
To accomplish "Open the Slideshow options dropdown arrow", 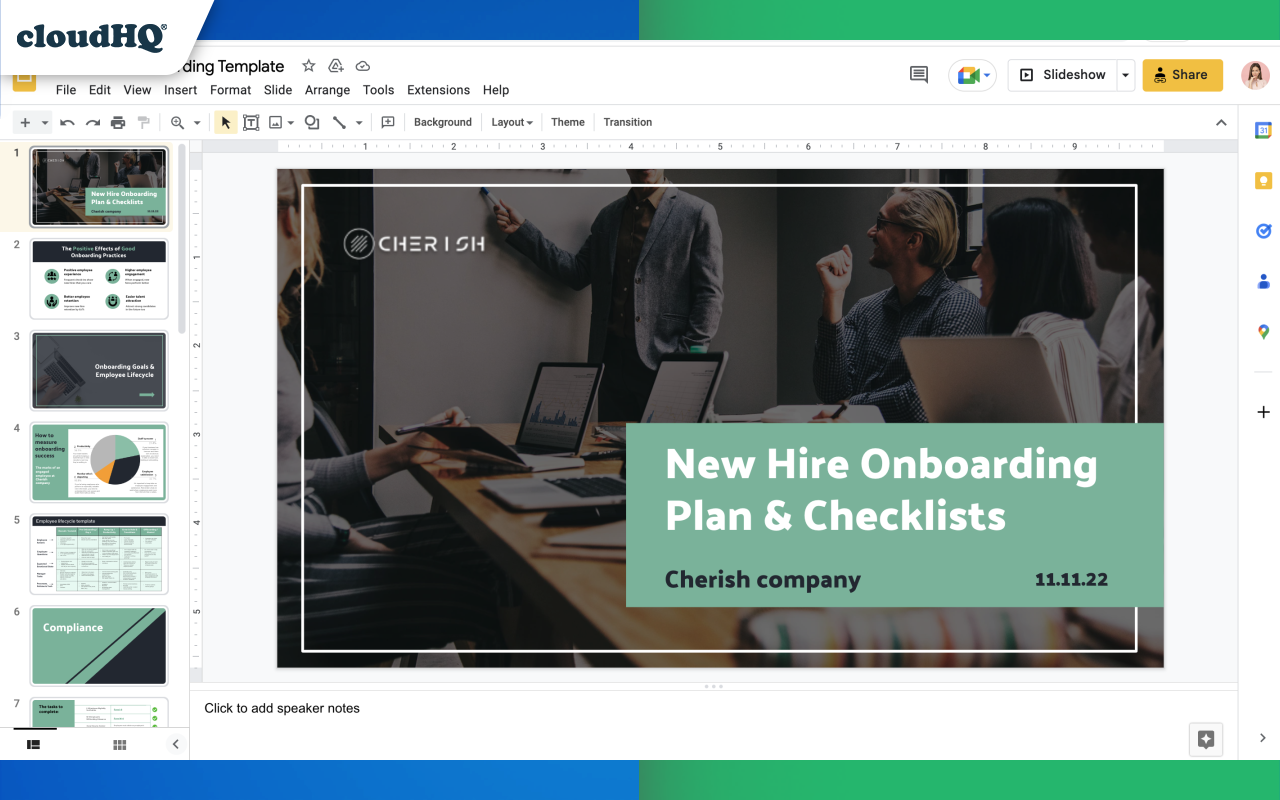I will [1124, 74].
